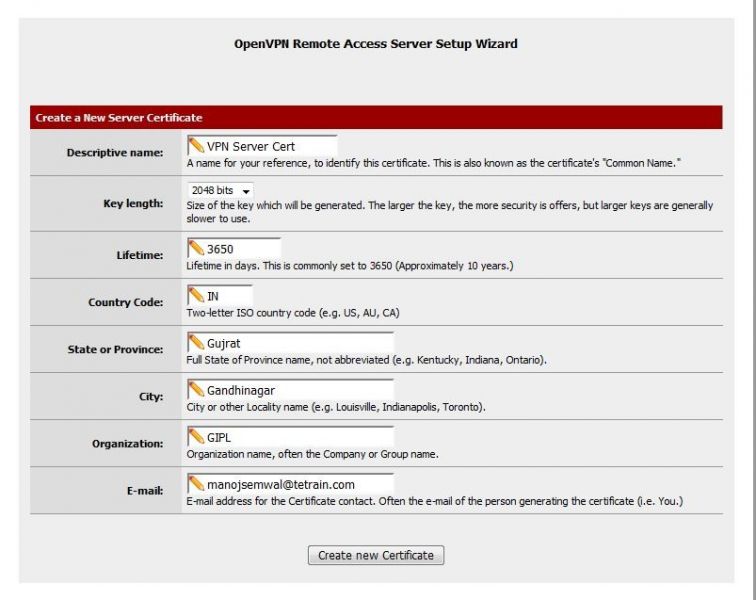Click pencil icon in Descriptive name field
Screen dimensions: 756x600
pyautogui.click(x=196, y=145)
